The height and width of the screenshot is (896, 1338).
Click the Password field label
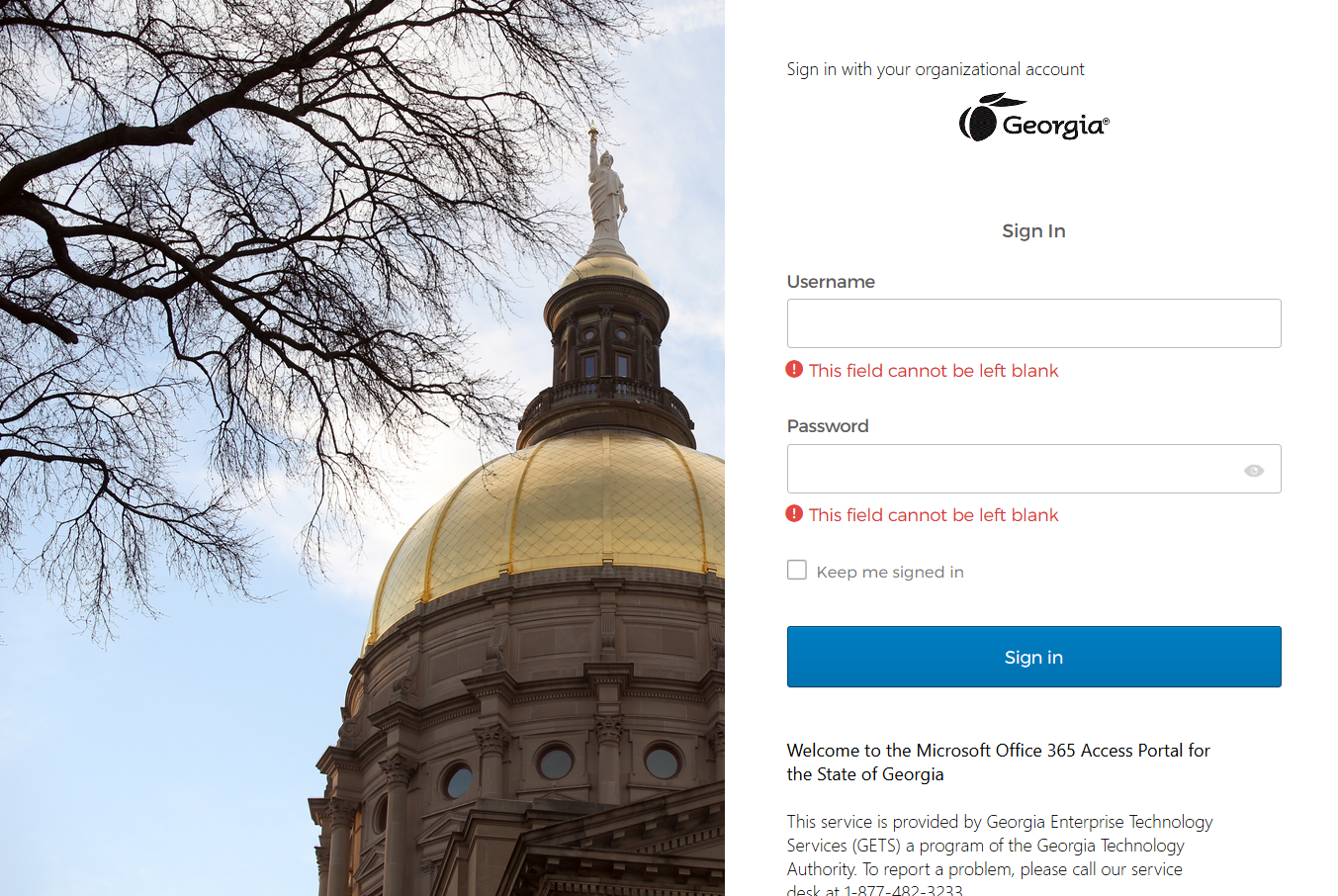pos(828,426)
